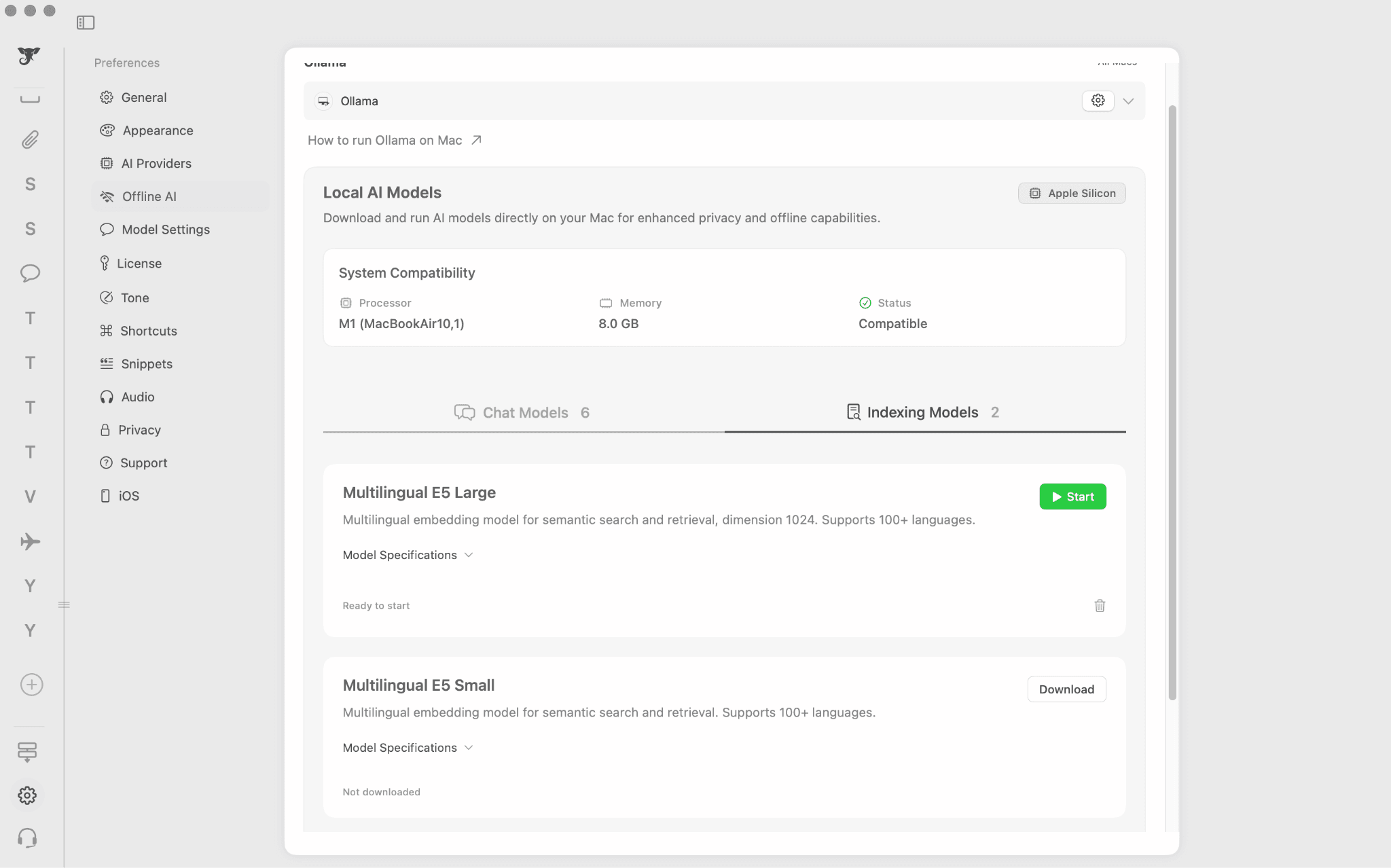
Task: Expand Model Specifications for Multilingual E5 Large
Action: tap(408, 554)
